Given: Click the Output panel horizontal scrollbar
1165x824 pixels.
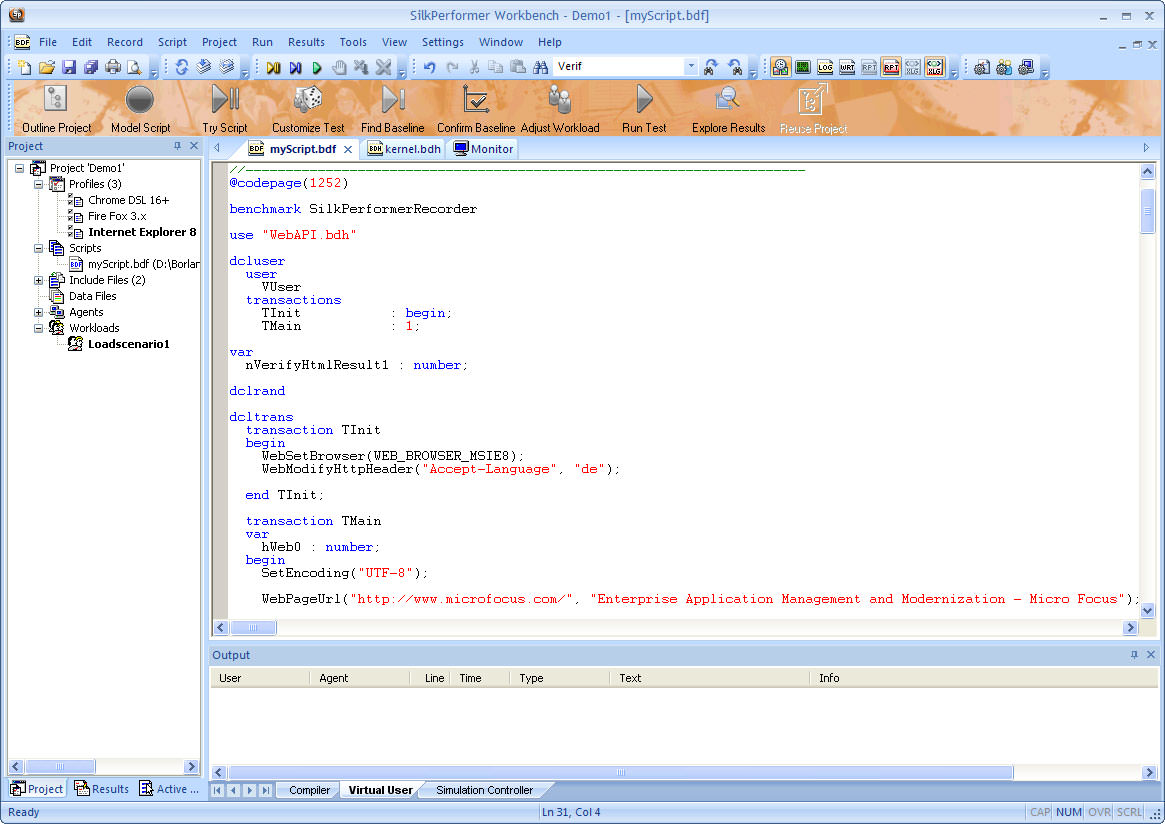Looking at the screenshot, I should coord(620,773).
